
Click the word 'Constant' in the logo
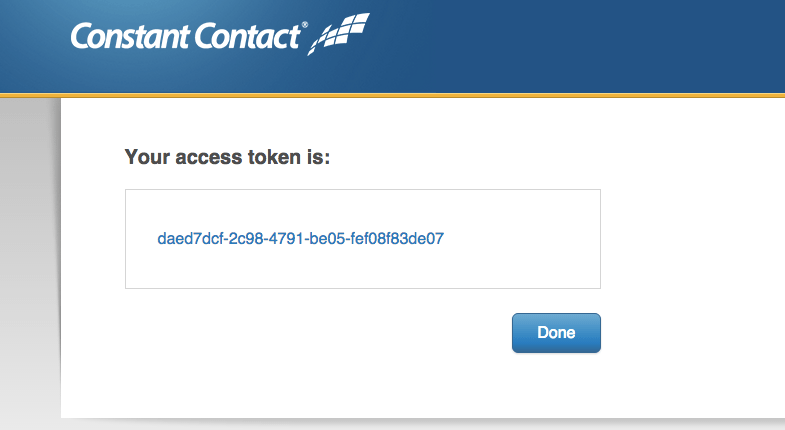[127, 36]
